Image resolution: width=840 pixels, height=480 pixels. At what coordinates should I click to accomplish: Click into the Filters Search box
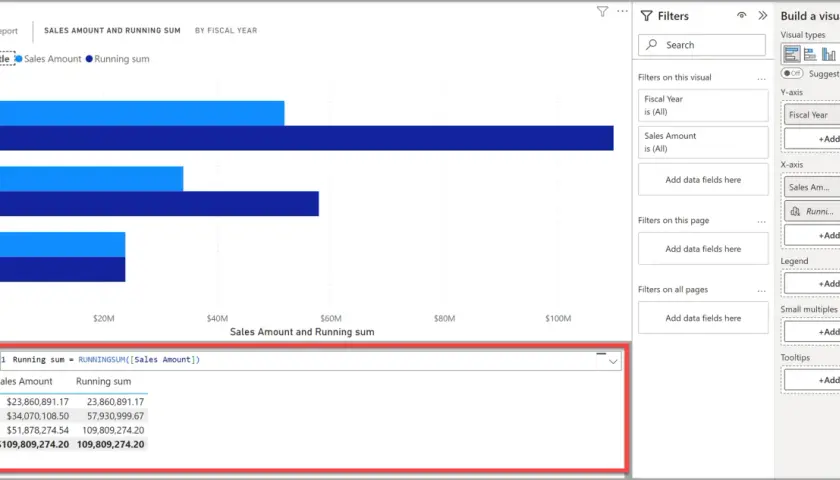702,45
